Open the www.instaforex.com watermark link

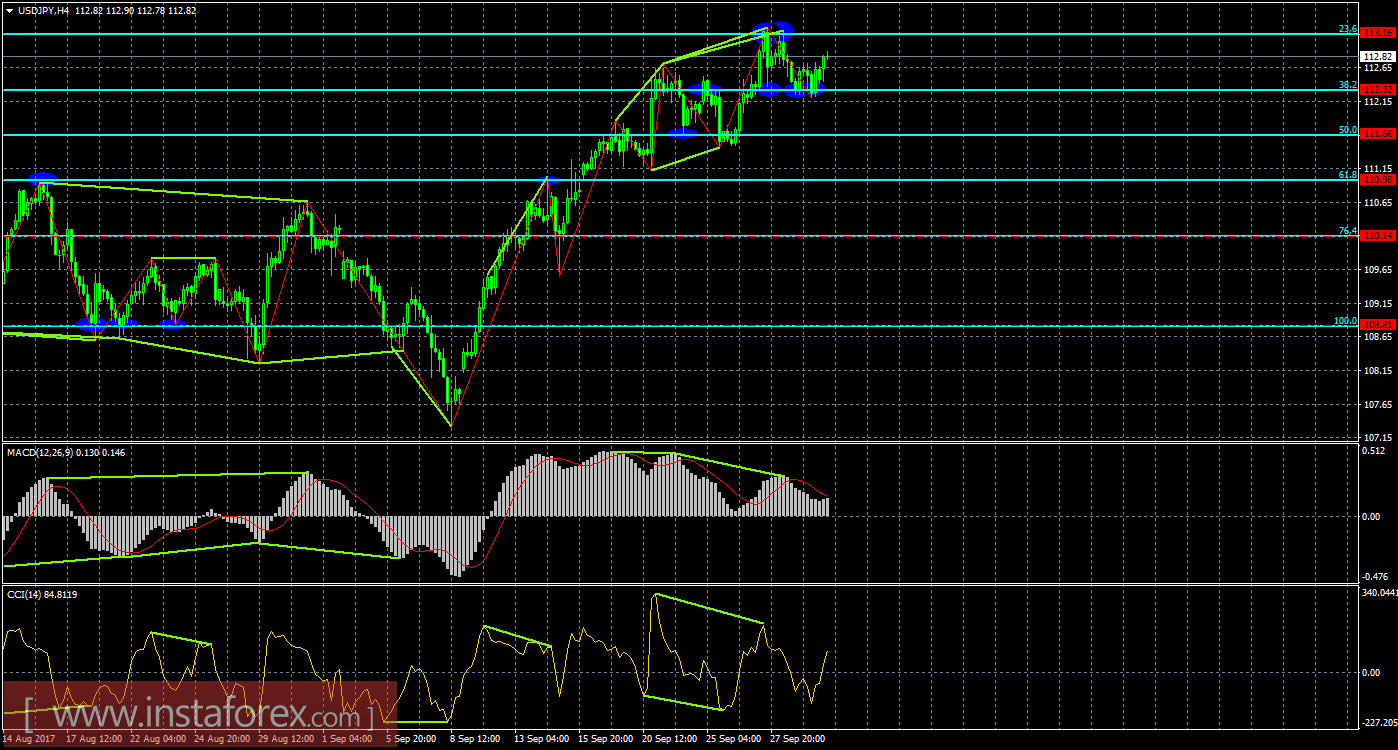pyautogui.click(x=199, y=715)
